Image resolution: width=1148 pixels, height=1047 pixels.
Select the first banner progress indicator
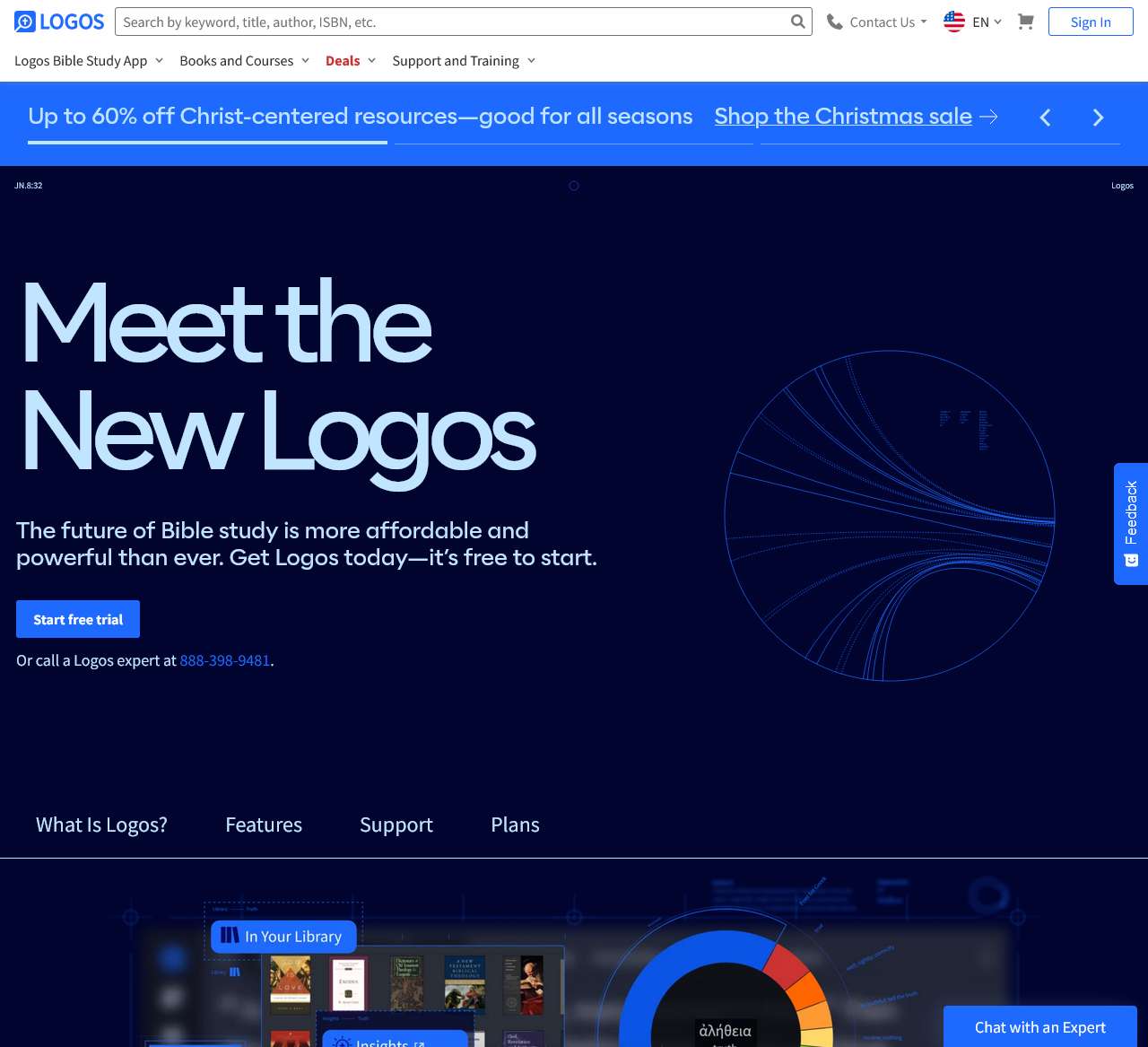[x=208, y=143]
